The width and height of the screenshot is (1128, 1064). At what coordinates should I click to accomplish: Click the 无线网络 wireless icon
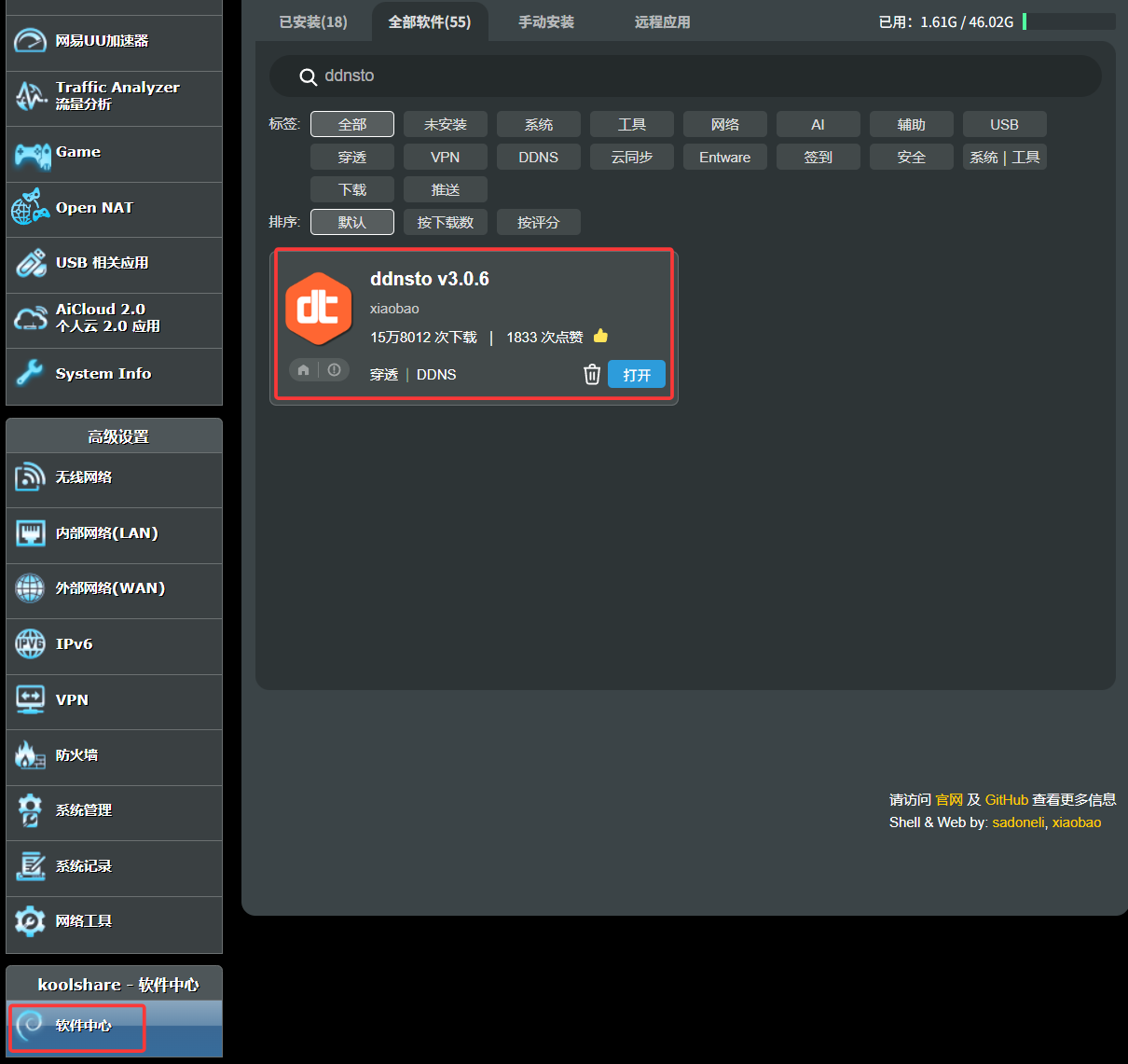[x=30, y=477]
